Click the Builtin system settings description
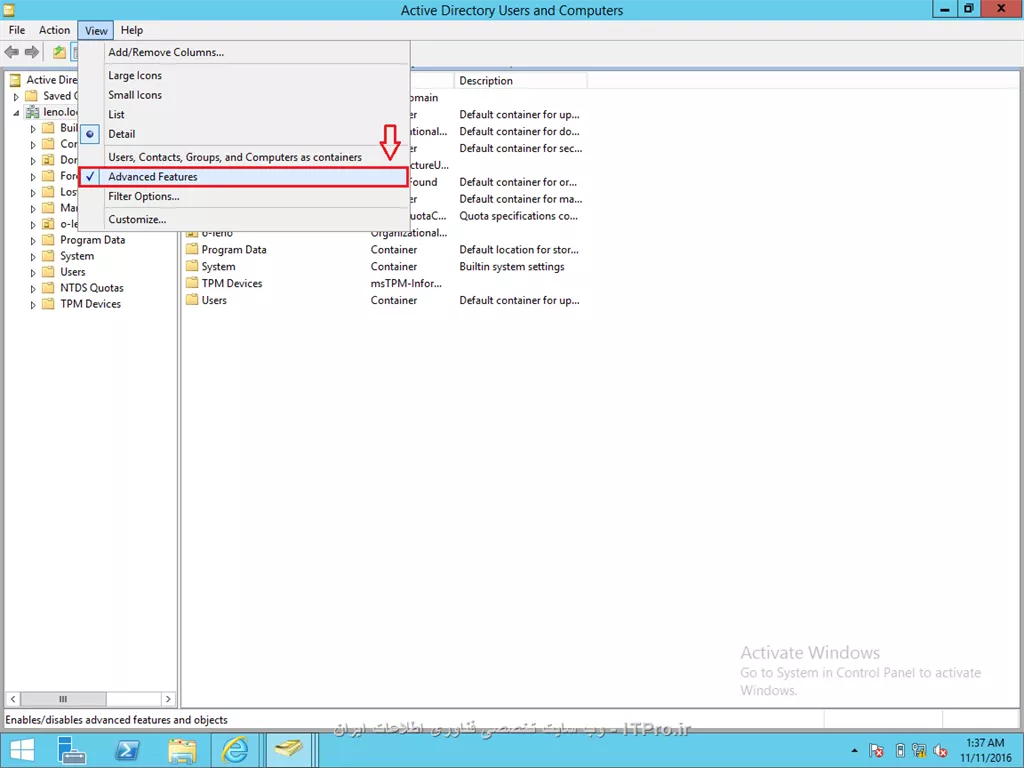The width and height of the screenshot is (1024, 768). coord(511,266)
